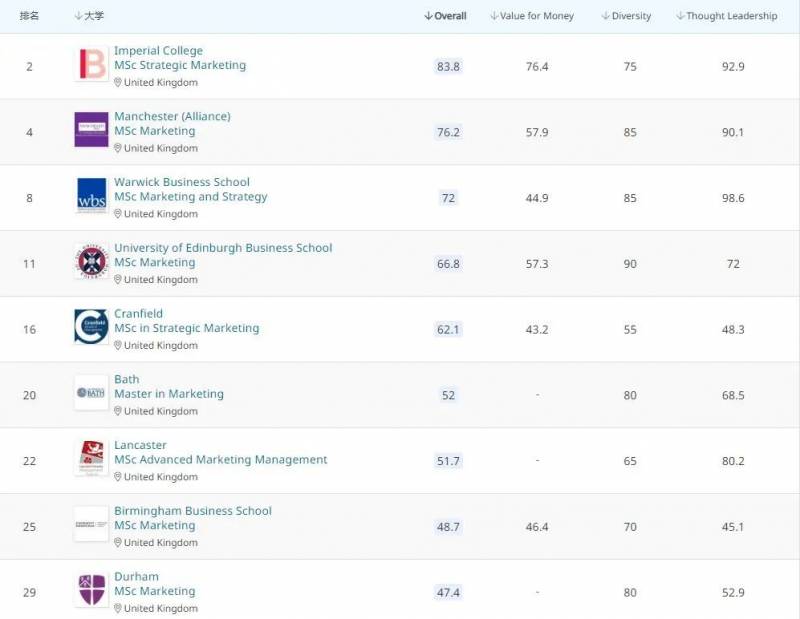800x619 pixels.
Task: Sort by Thought Leadership column header
Action: pos(727,16)
